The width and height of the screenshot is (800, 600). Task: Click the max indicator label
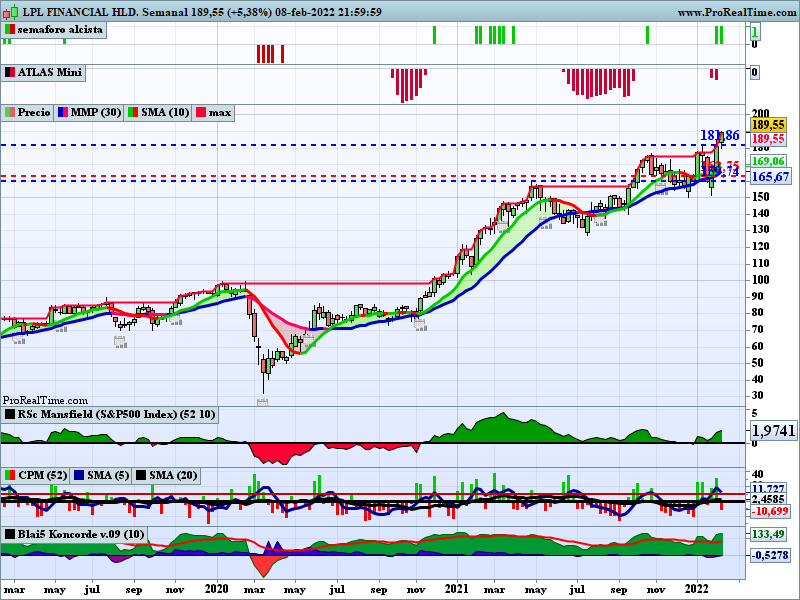point(213,112)
